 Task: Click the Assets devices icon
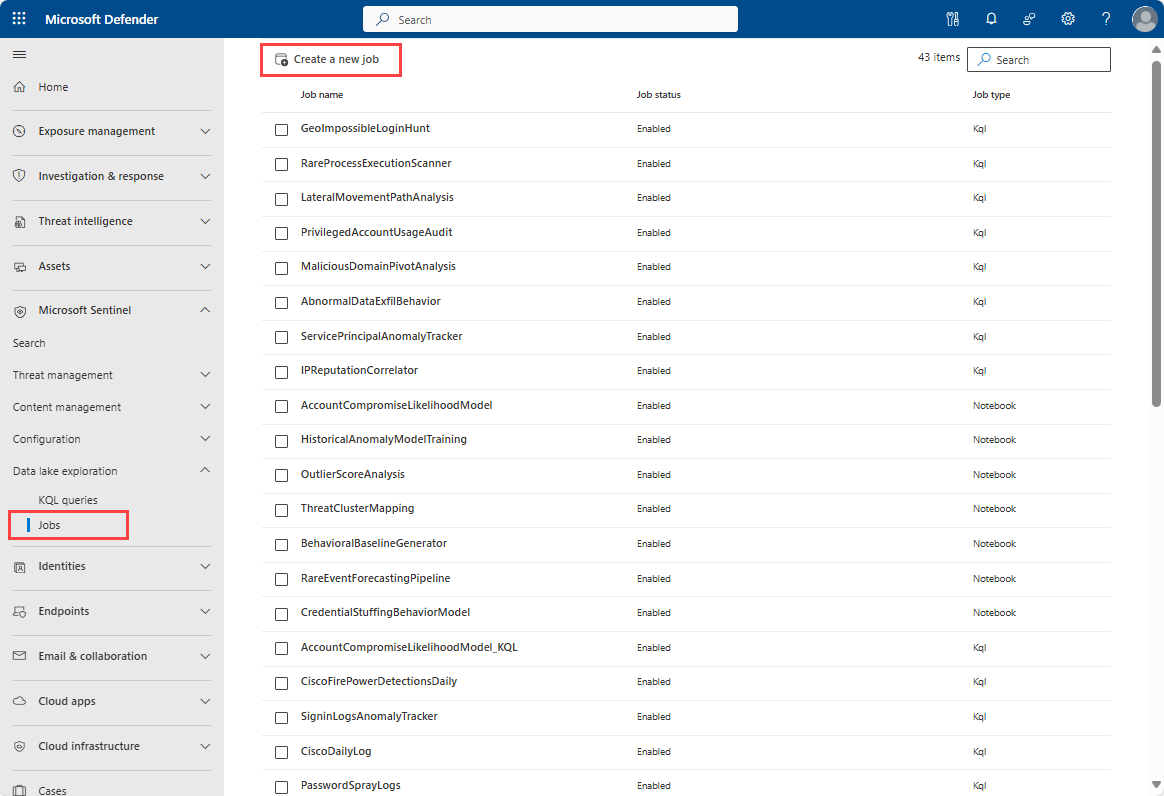(x=20, y=267)
